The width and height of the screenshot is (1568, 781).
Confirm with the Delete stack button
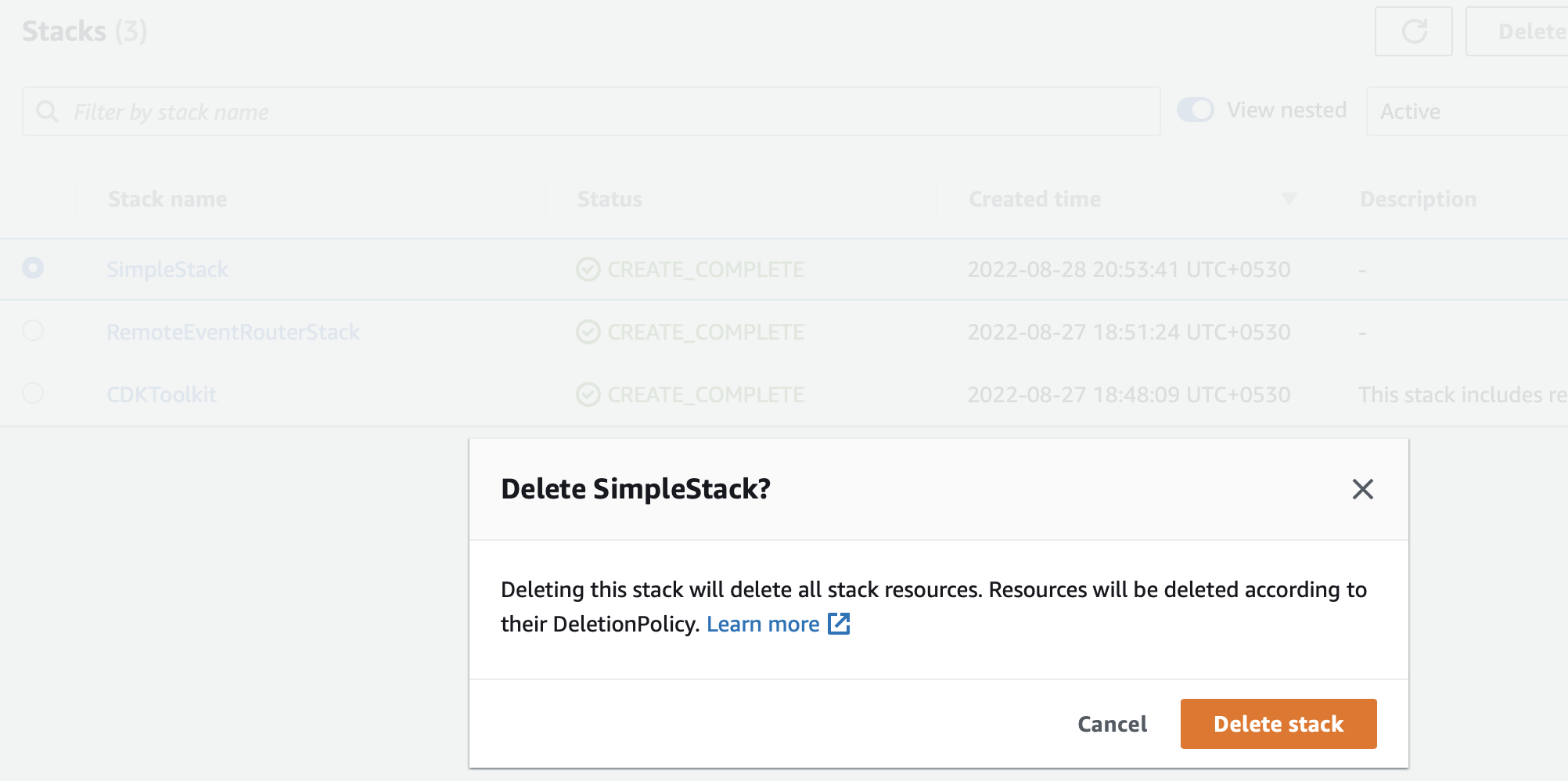coord(1278,724)
